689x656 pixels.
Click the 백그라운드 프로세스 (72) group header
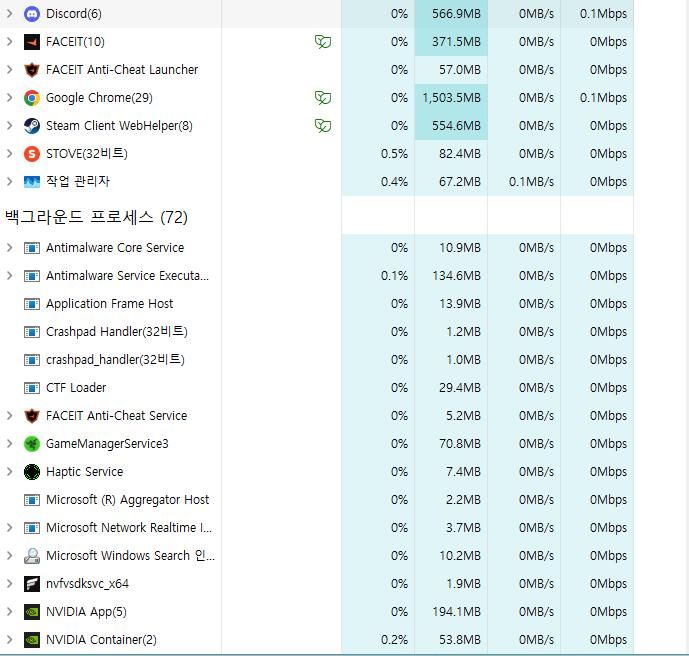tap(96, 217)
